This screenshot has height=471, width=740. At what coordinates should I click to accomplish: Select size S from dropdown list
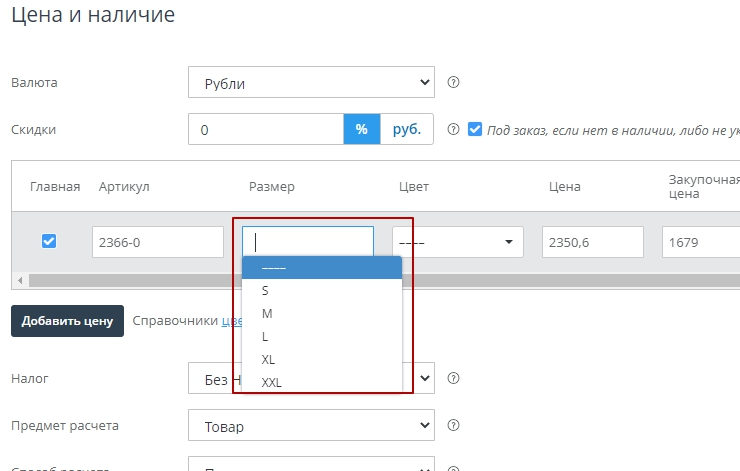click(x=265, y=291)
